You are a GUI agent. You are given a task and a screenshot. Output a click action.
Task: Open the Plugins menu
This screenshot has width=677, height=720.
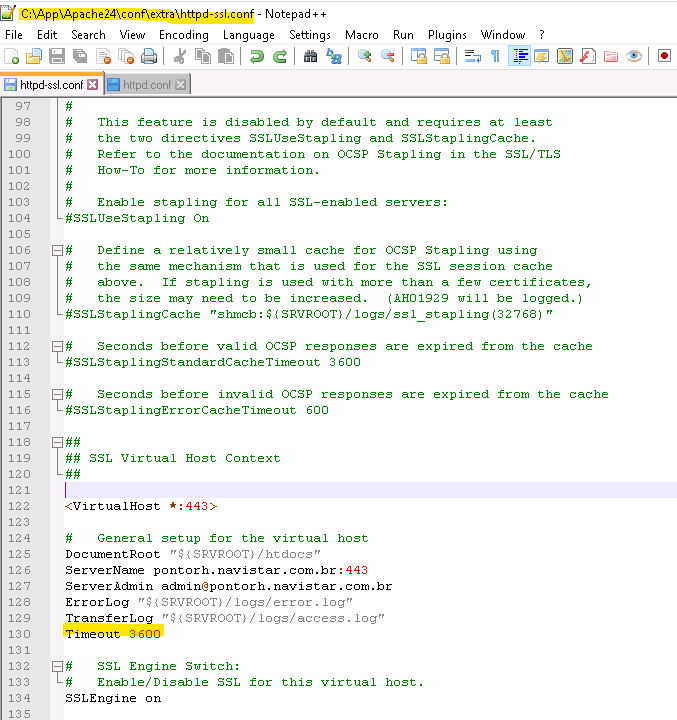[447, 35]
